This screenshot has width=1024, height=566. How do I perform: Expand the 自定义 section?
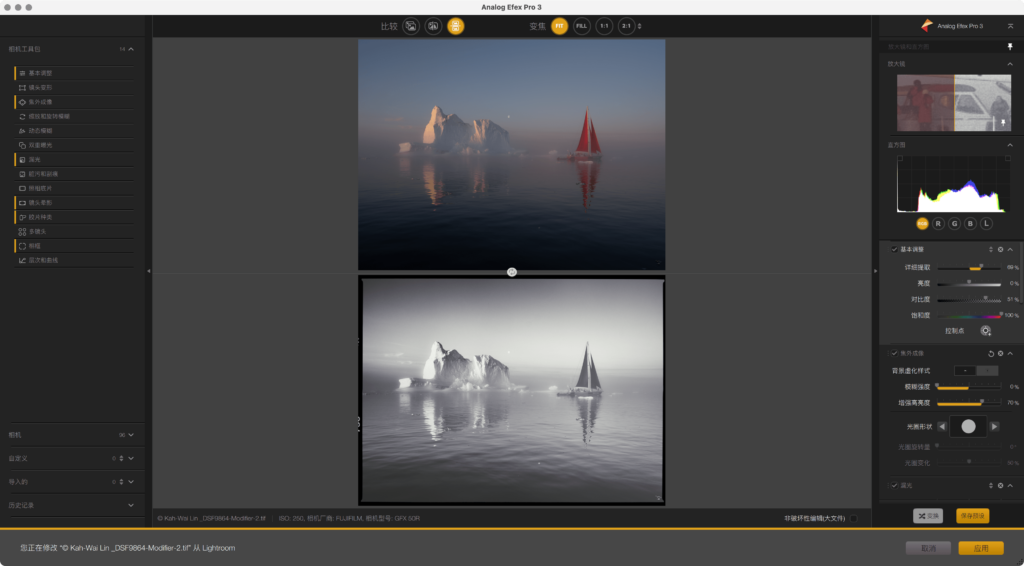point(131,458)
